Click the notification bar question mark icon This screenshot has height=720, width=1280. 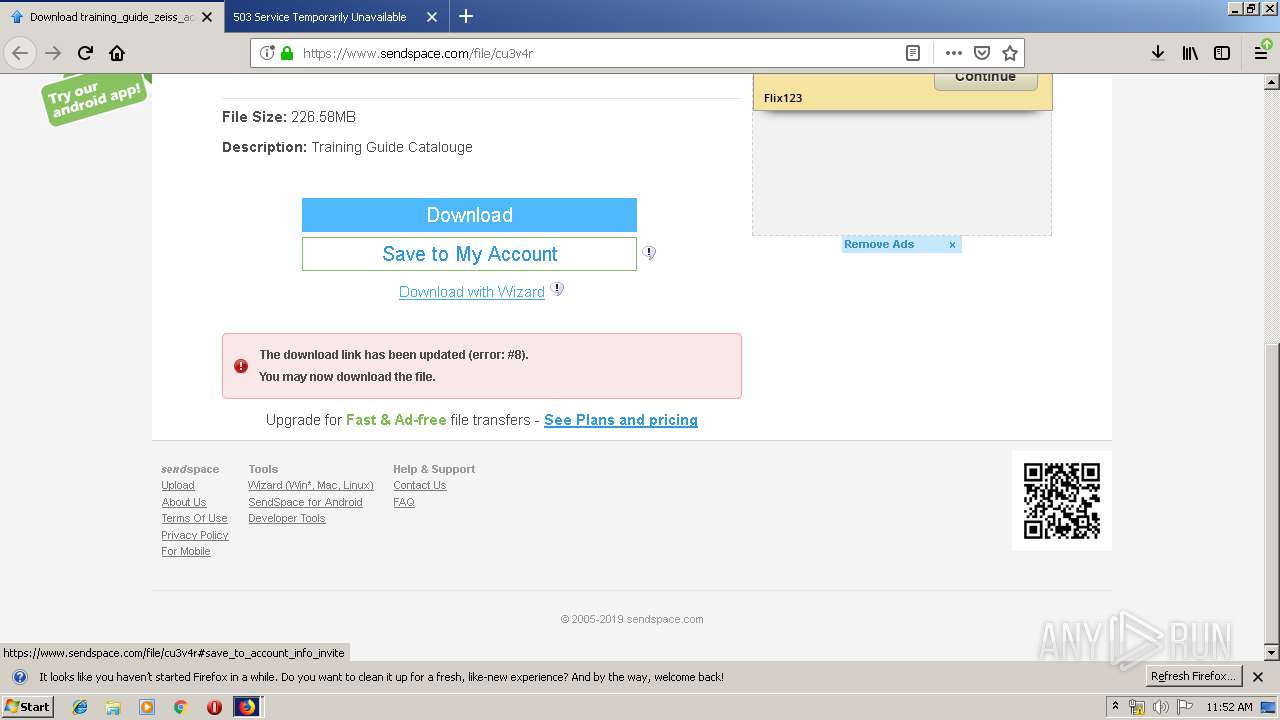coord(19,677)
